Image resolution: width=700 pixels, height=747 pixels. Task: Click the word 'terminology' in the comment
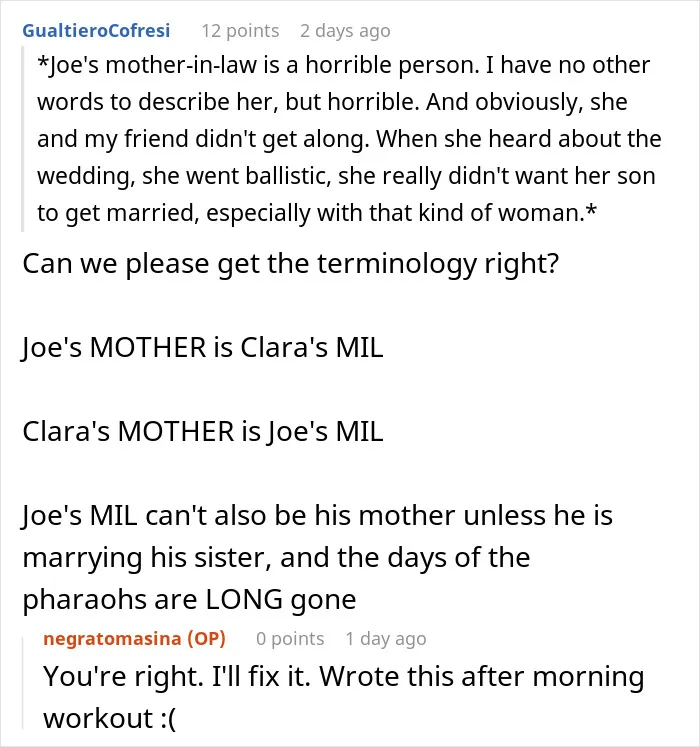pos(396,263)
